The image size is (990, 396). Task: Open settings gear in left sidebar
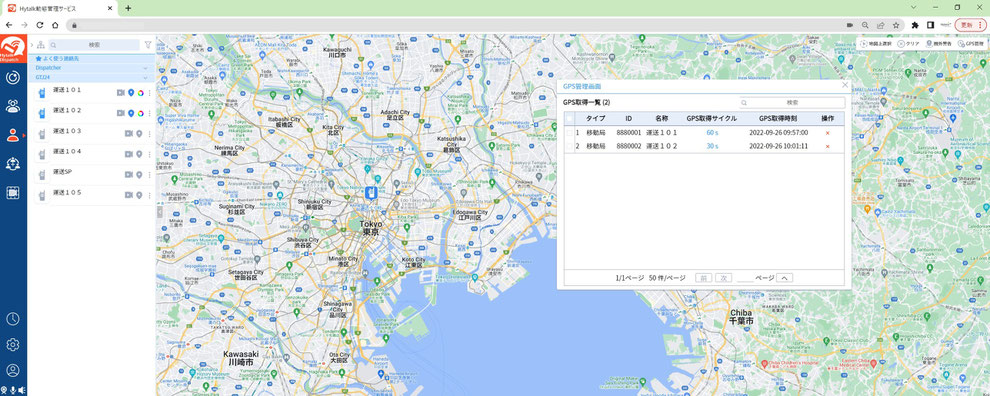point(13,344)
